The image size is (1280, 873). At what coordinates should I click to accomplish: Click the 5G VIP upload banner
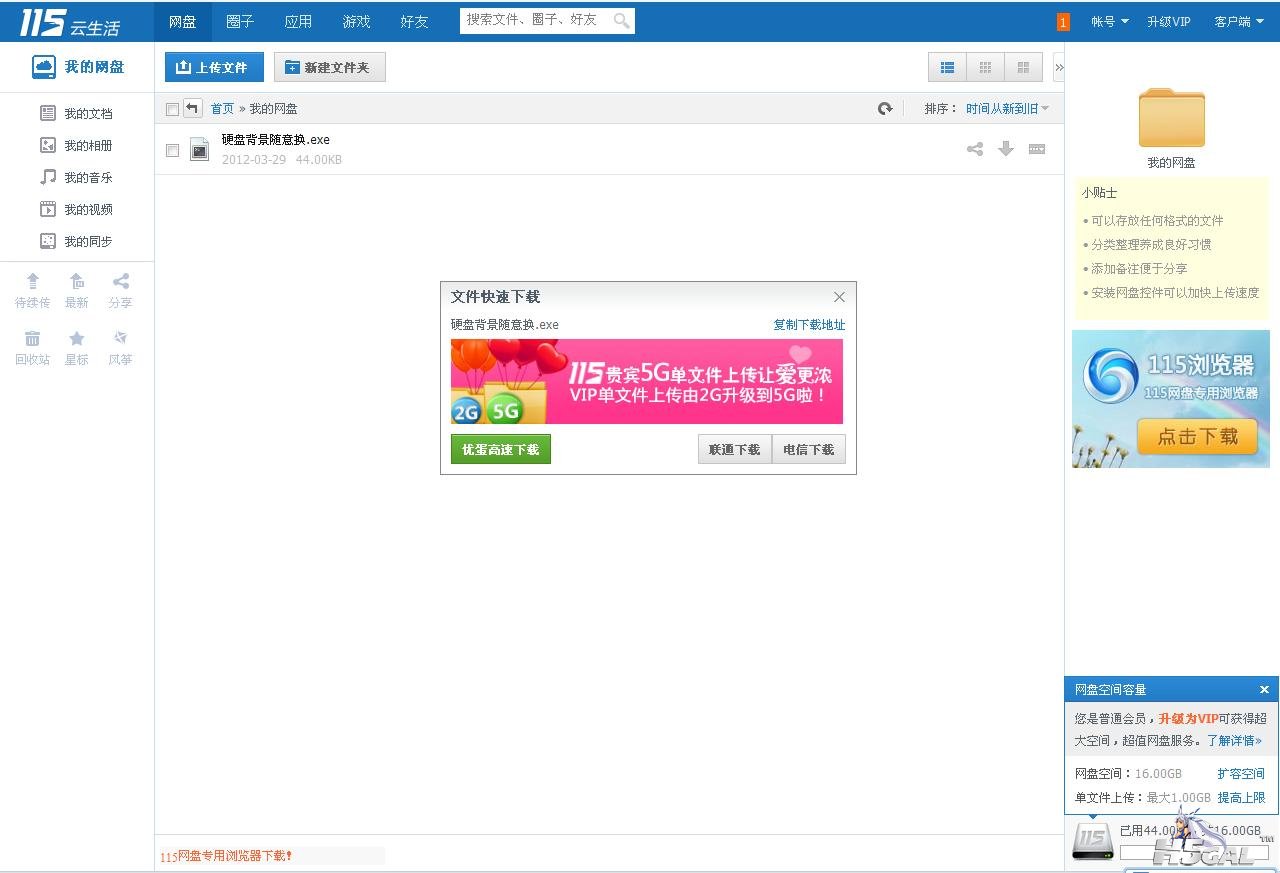pyautogui.click(x=647, y=381)
